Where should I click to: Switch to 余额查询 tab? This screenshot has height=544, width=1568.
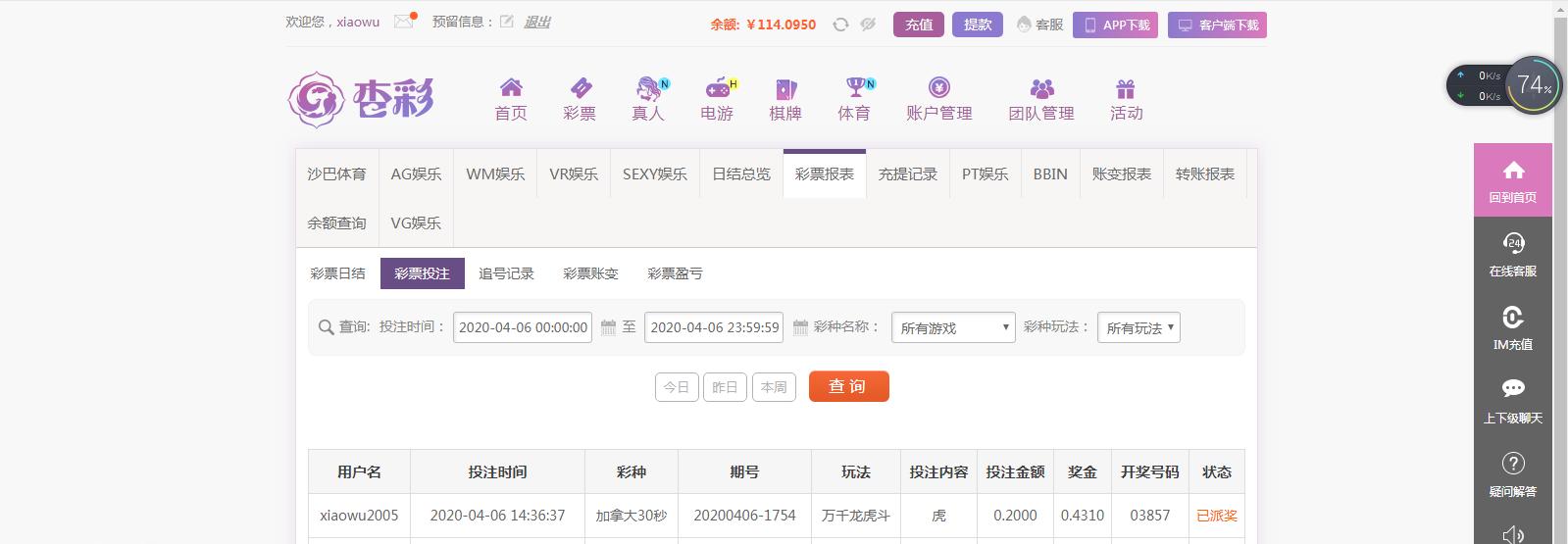tap(336, 223)
